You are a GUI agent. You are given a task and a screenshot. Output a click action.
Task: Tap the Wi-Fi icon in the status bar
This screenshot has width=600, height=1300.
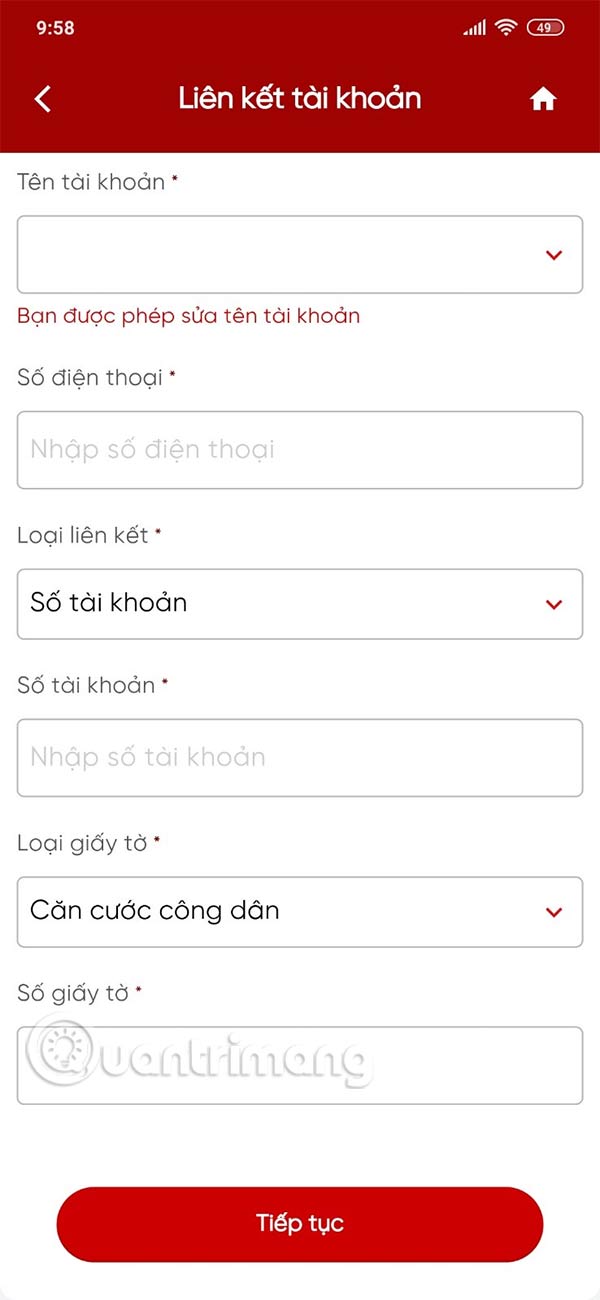pos(508,27)
